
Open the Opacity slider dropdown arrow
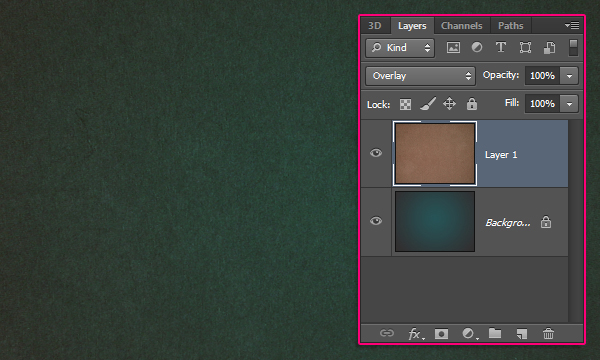[569, 76]
